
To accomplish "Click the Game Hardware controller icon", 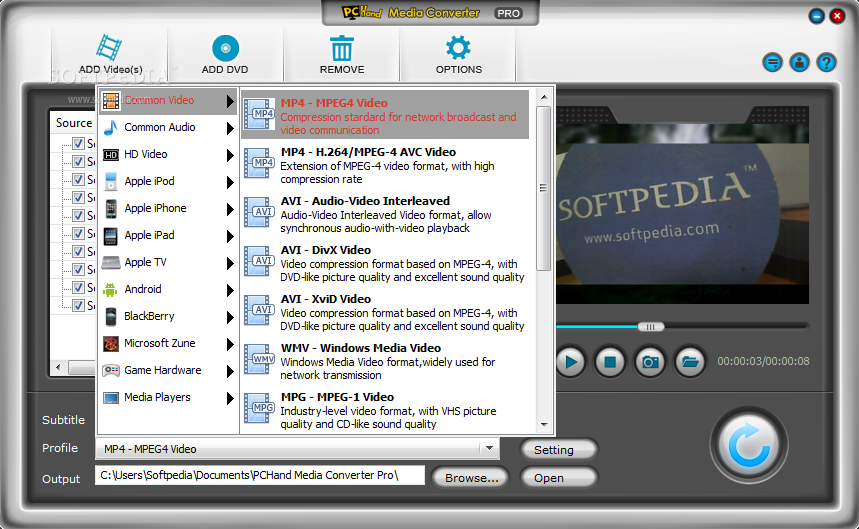I will [111, 370].
